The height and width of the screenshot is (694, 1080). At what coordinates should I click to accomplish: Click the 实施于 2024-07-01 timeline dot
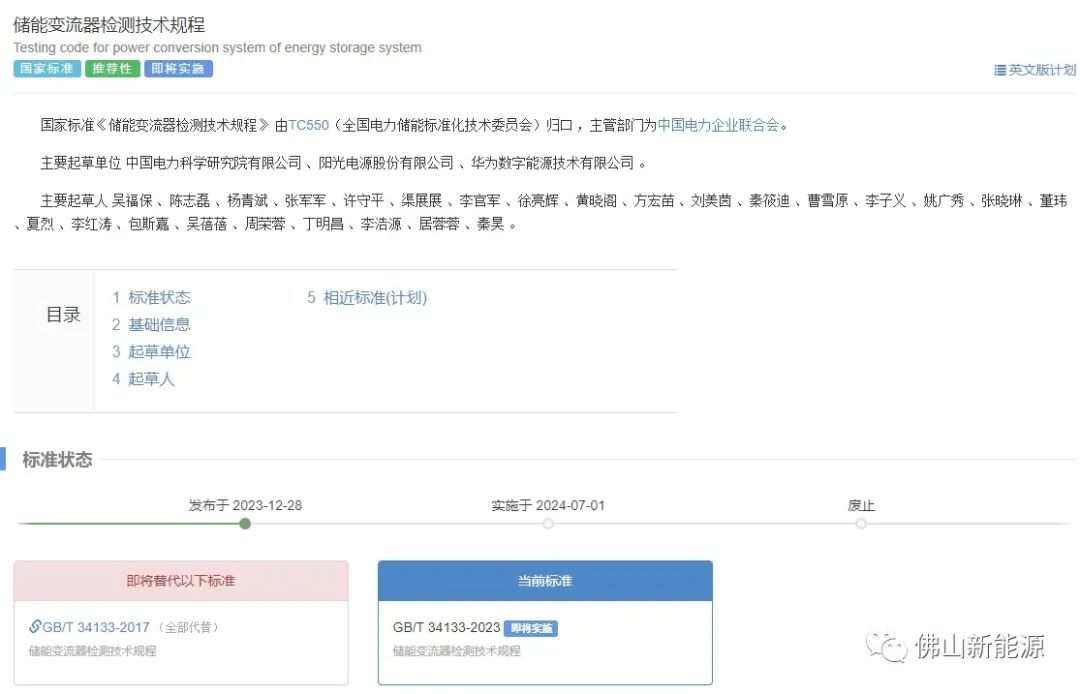[547, 523]
